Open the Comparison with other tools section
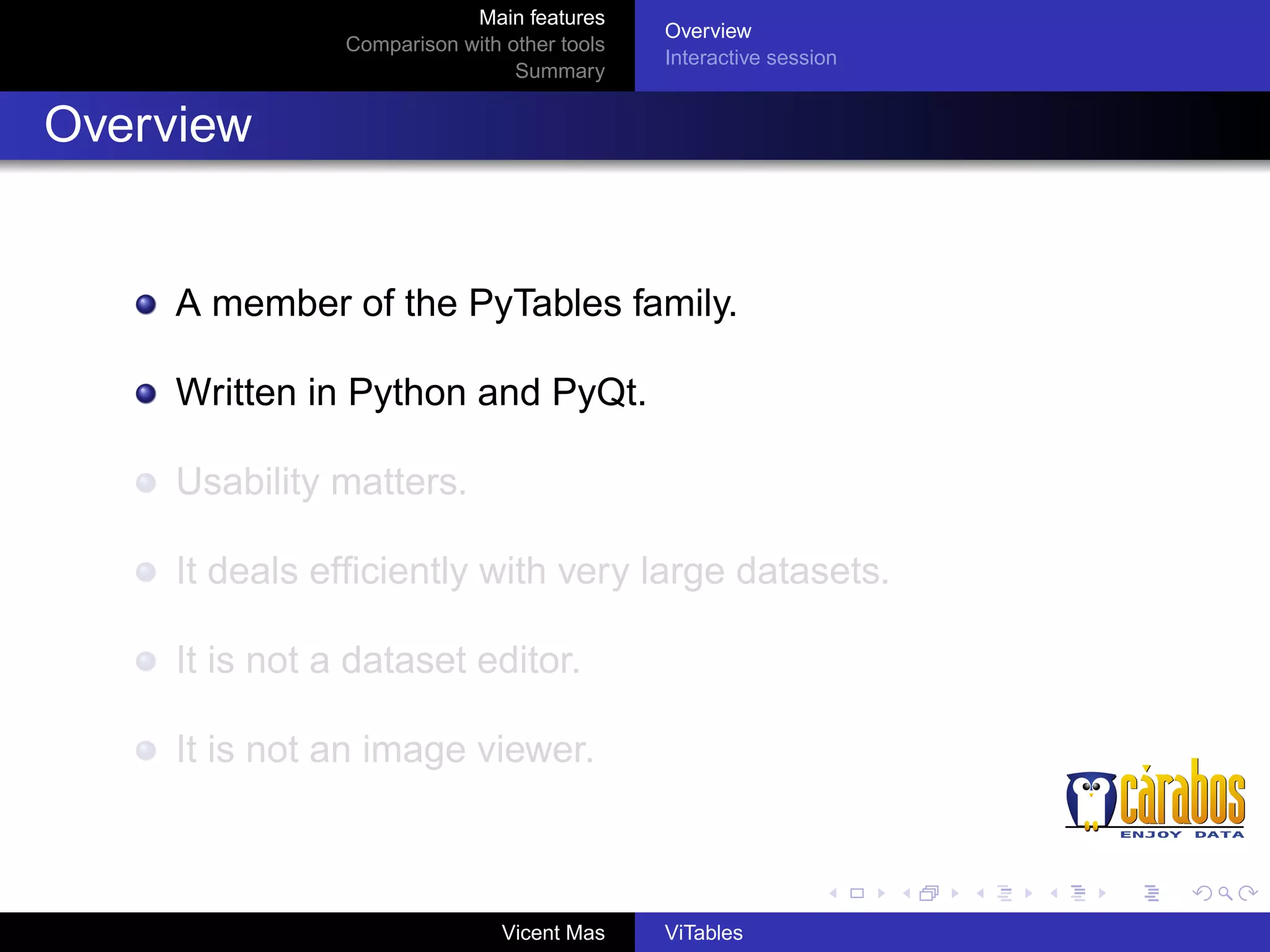The image size is (1270, 952). pyautogui.click(x=475, y=45)
